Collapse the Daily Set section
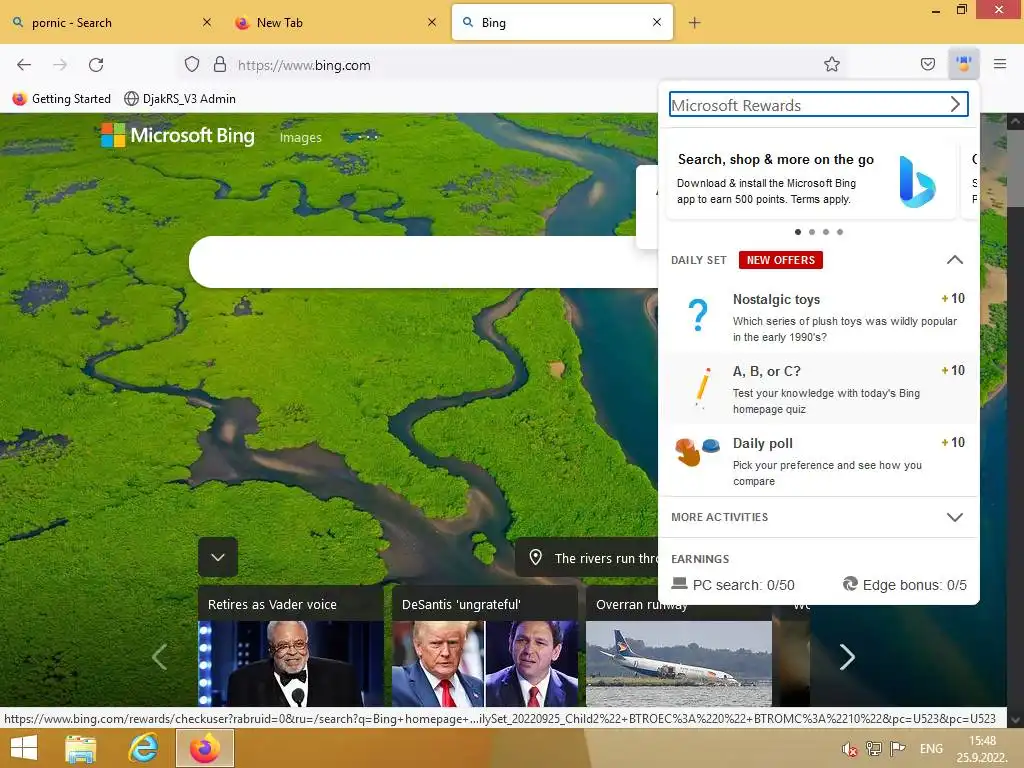1024x768 pixels. point(955,260)
